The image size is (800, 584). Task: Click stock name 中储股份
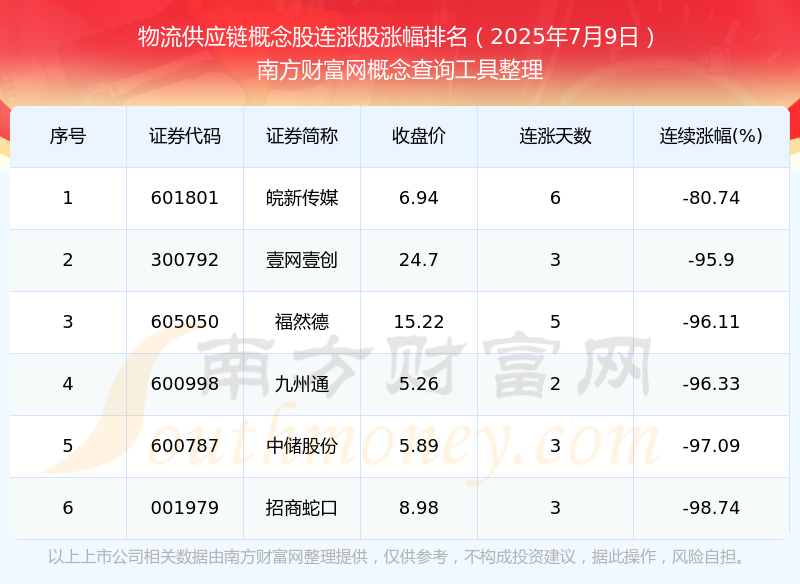(302, 446)
